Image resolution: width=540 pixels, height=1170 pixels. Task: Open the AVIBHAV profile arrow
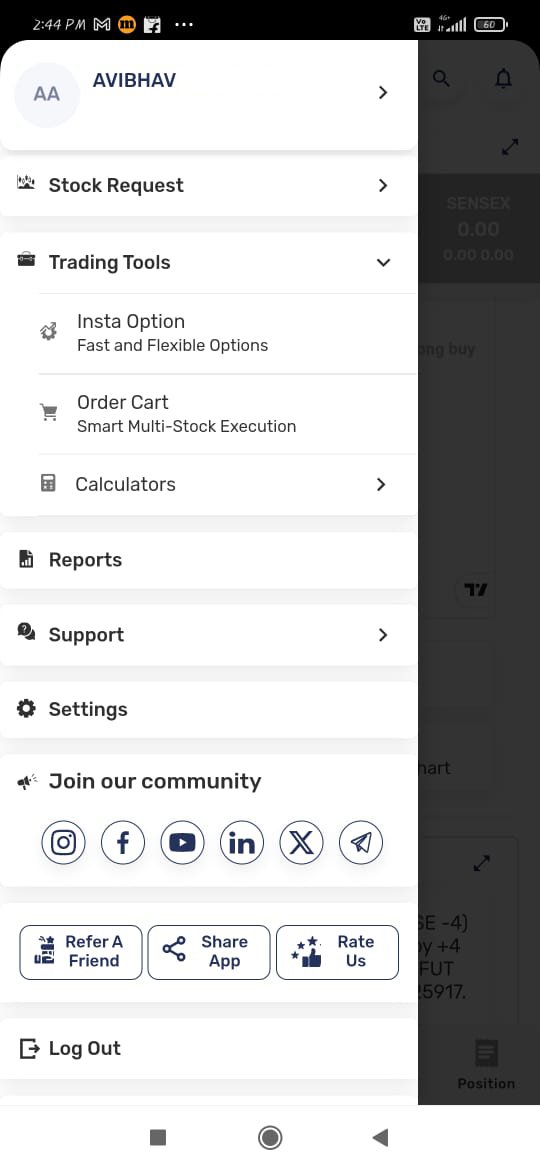[383, 93]
